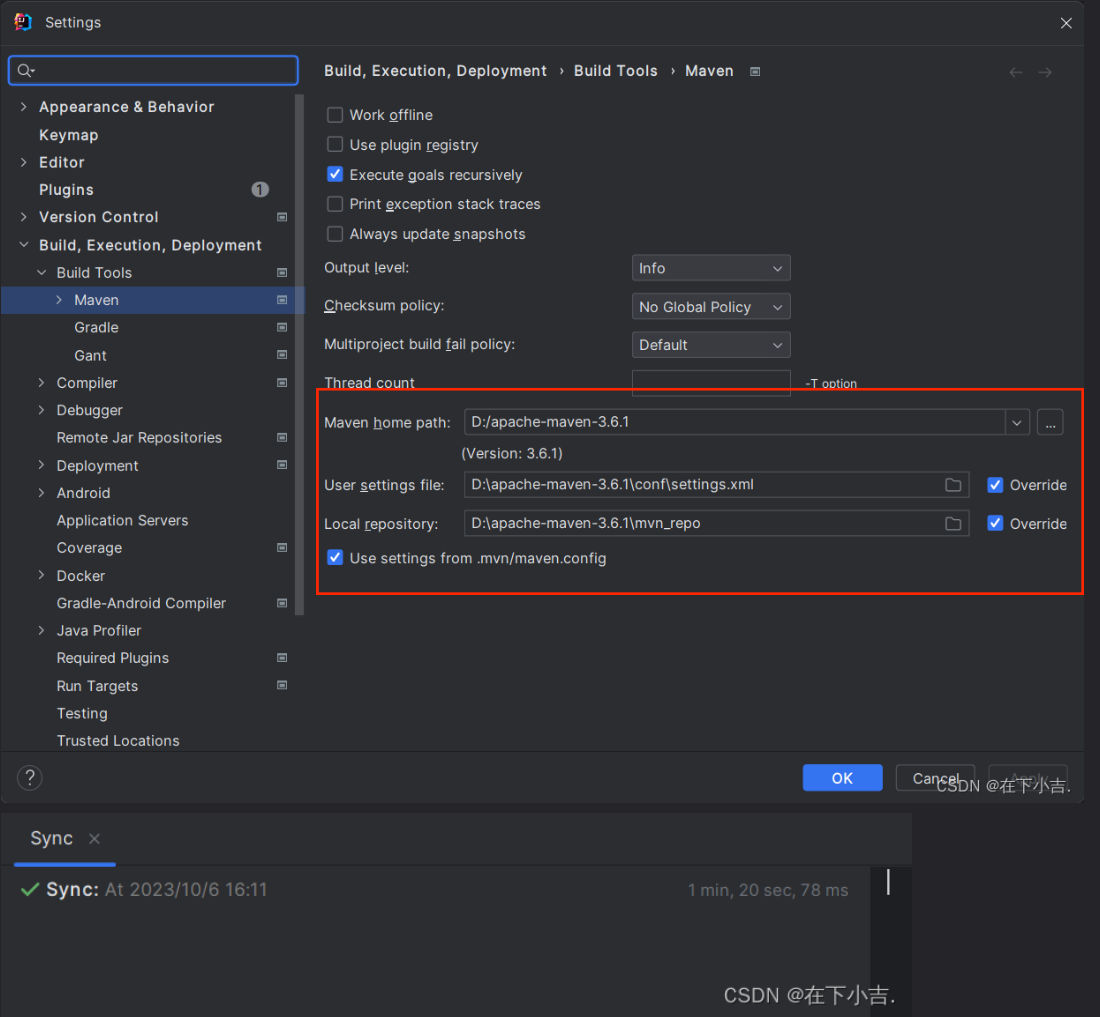Screen dimensions: 1100x1017
Task: Open Application Servers settings
Action: click(123, 520)
